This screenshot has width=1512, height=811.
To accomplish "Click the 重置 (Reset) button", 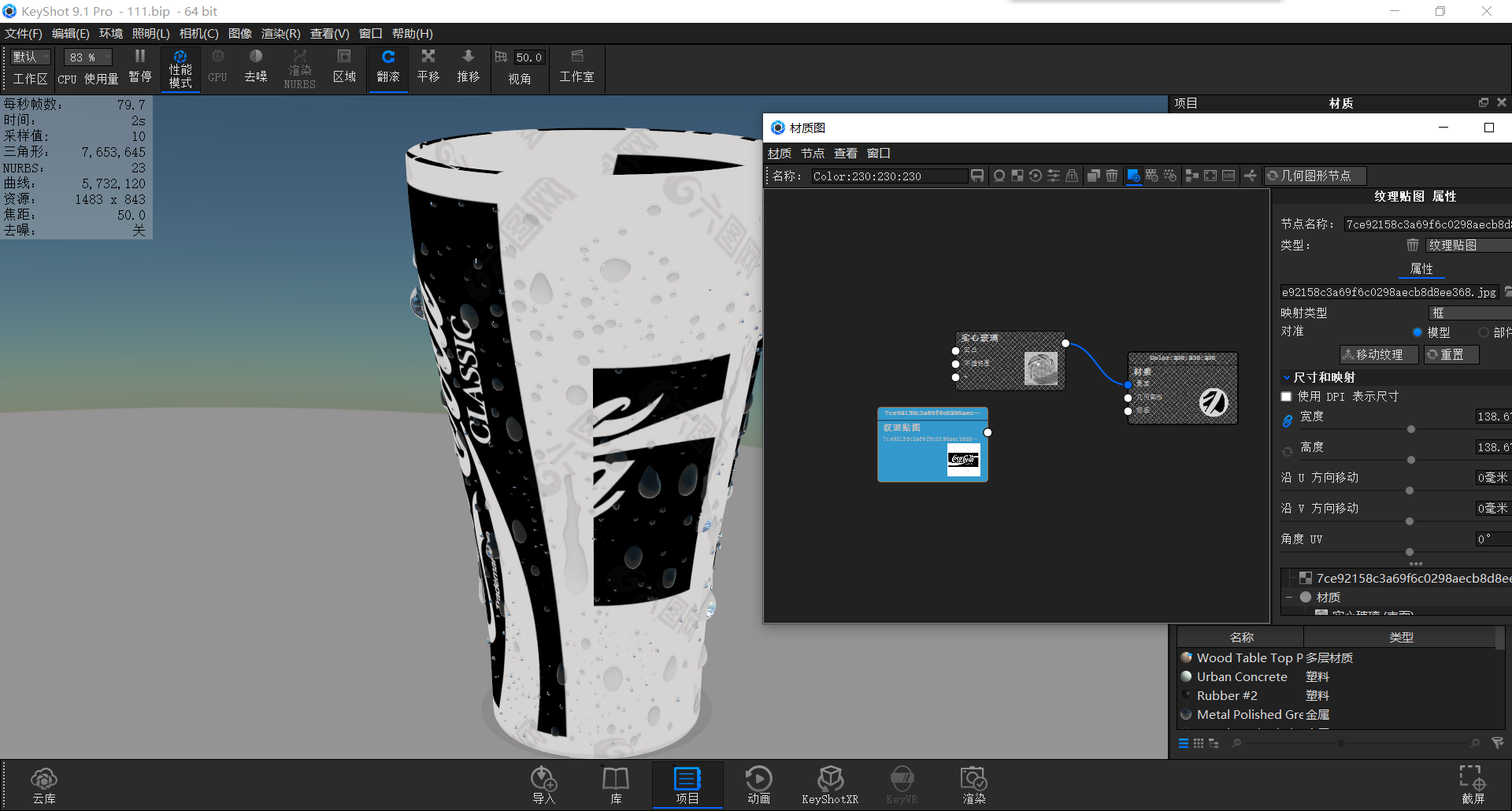I will click(x=1451, y=354).
